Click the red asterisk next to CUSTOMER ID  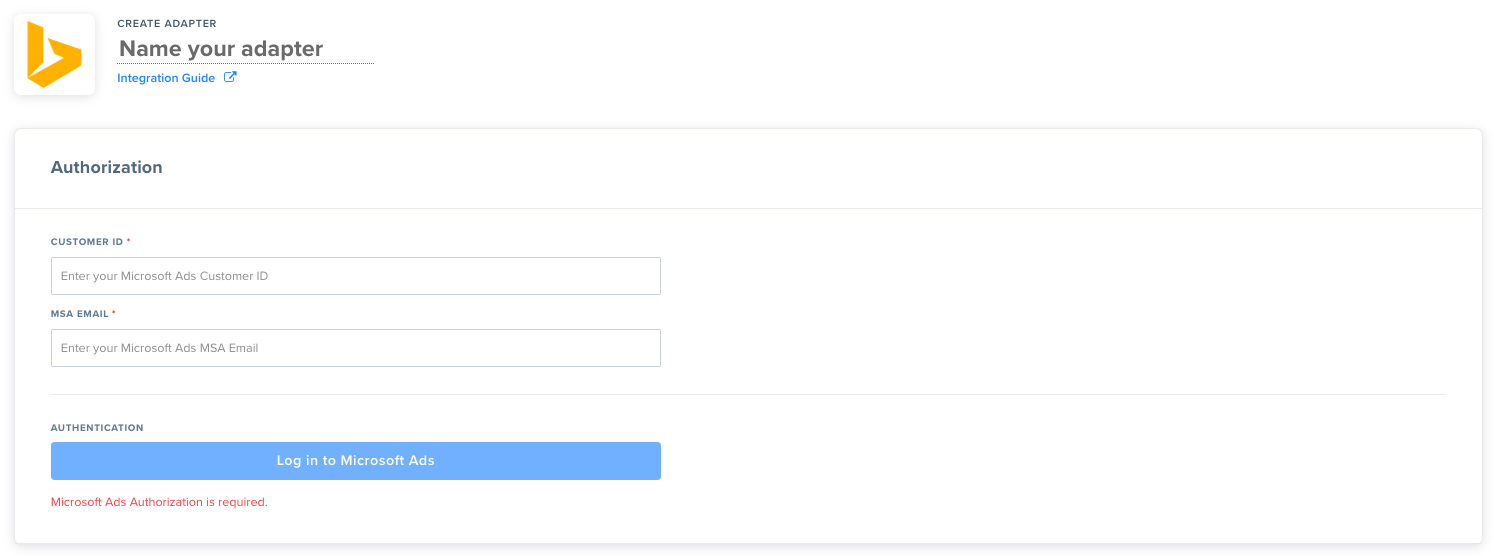tap(128, 241)
